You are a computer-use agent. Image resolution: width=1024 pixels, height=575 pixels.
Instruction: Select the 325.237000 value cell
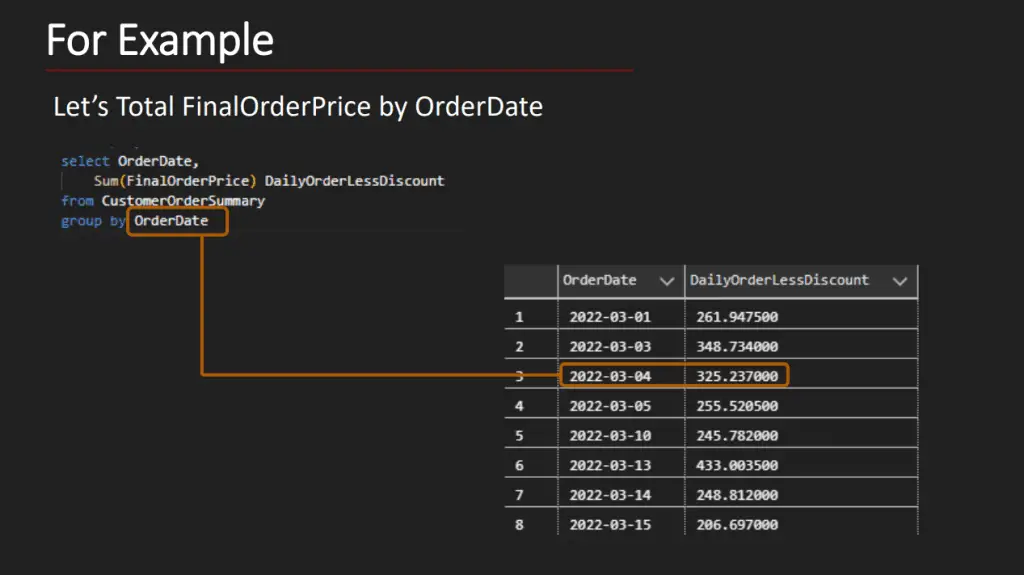point(737,376)
